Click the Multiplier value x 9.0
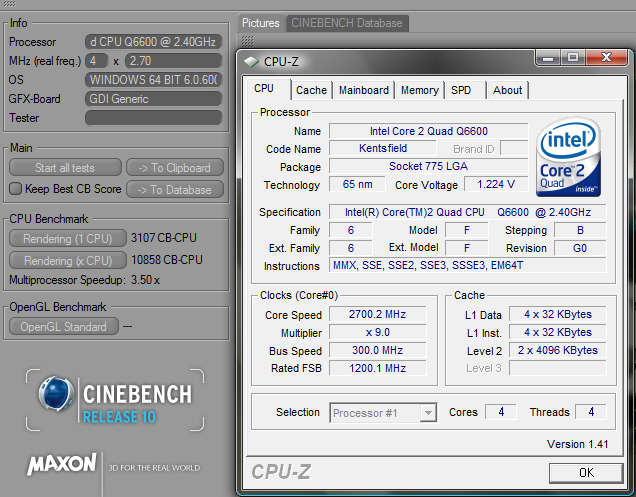This screenshot has height=497, width=636. [x=377, y=332]
